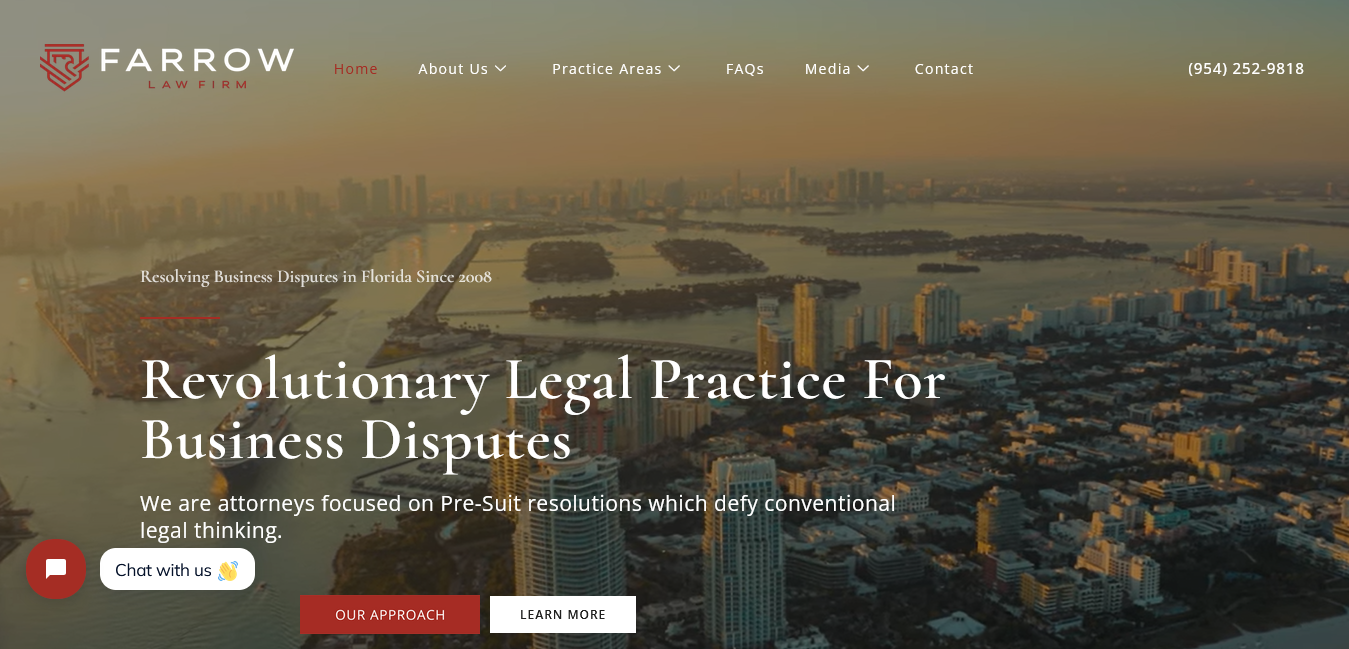This screenshot has height=649, width=1349.
Task: Click the waving hand emoji in chat prompt
Action: click(228, 570)
